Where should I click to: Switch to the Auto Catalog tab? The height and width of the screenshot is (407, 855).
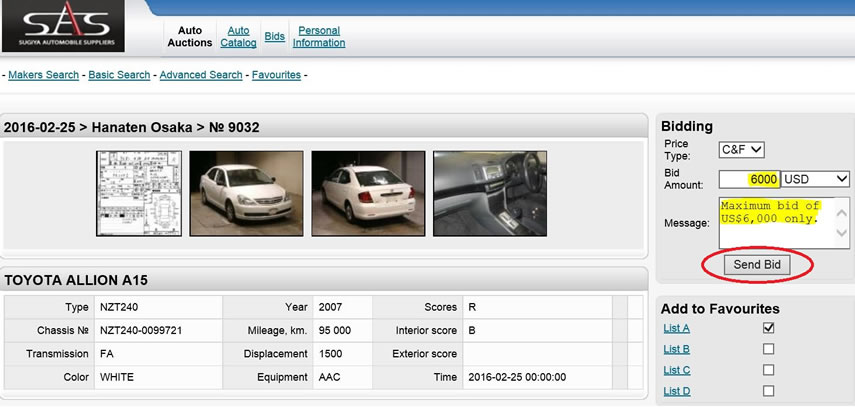pyautogui.click(x=238, y=37)
